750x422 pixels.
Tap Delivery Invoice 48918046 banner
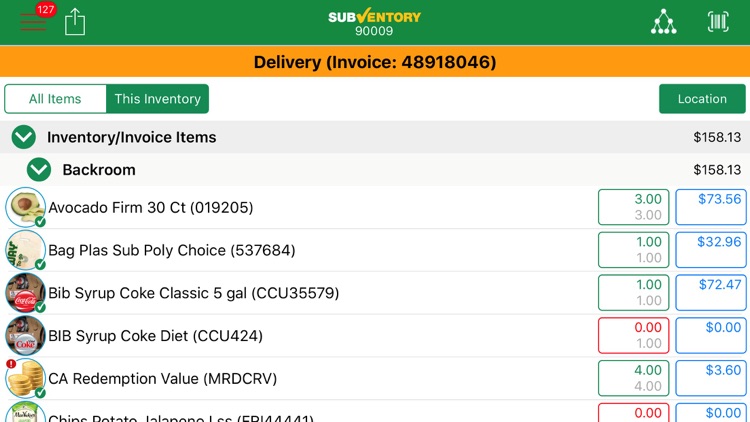[375, 62]
